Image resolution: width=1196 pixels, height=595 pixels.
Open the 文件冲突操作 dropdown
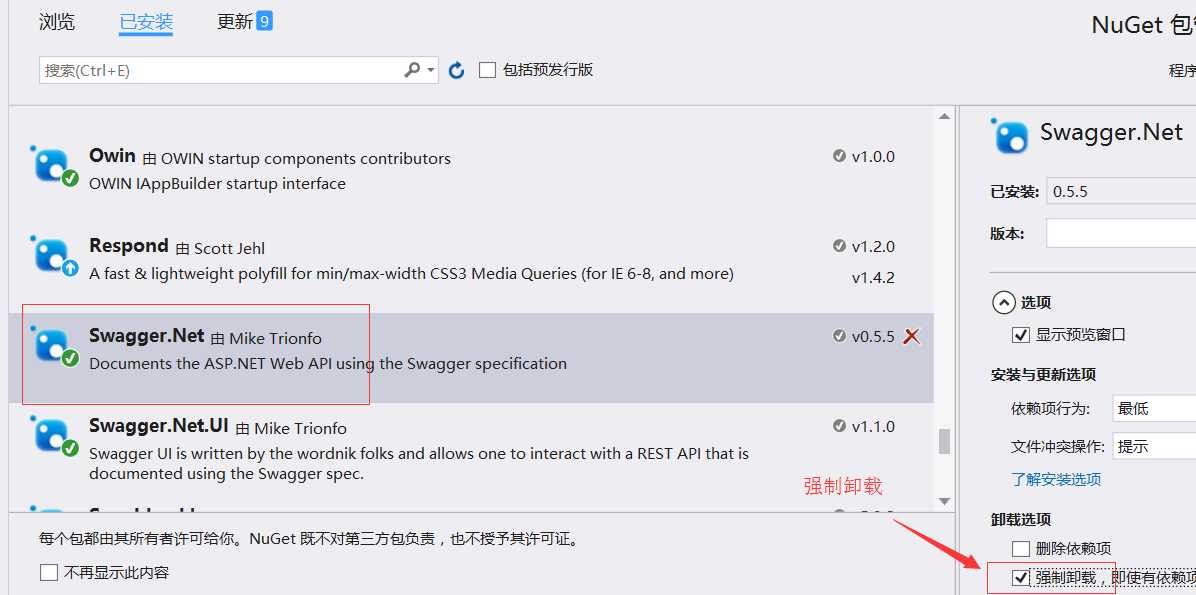1154,446
